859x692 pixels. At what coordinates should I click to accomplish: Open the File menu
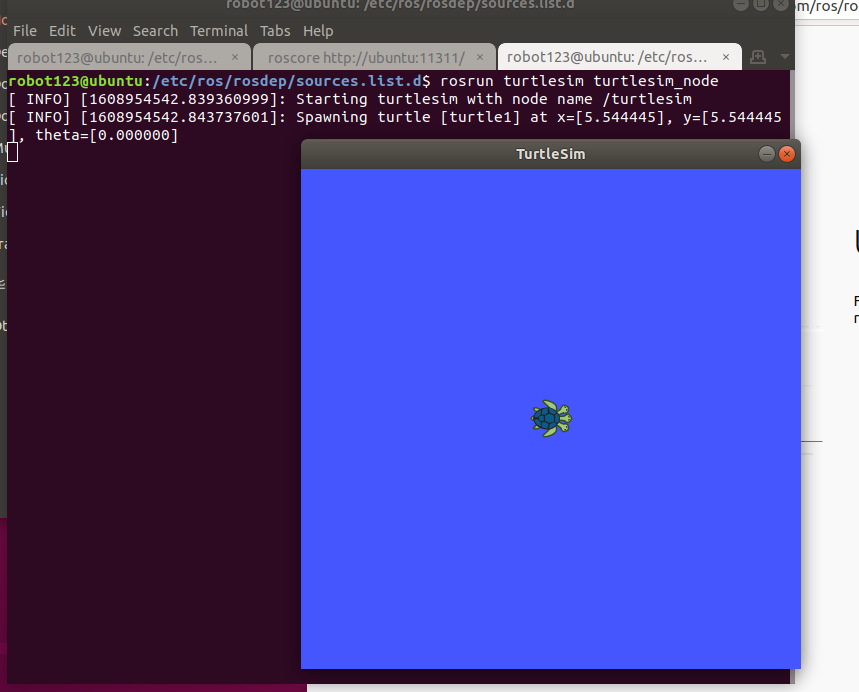click(x=24, y=31)
